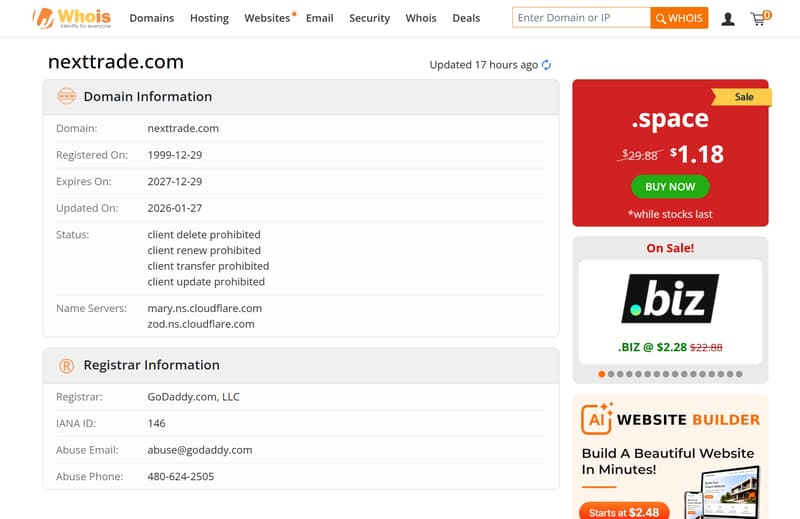
Task: Click updated date 2026-01-27
Action: 175,208
